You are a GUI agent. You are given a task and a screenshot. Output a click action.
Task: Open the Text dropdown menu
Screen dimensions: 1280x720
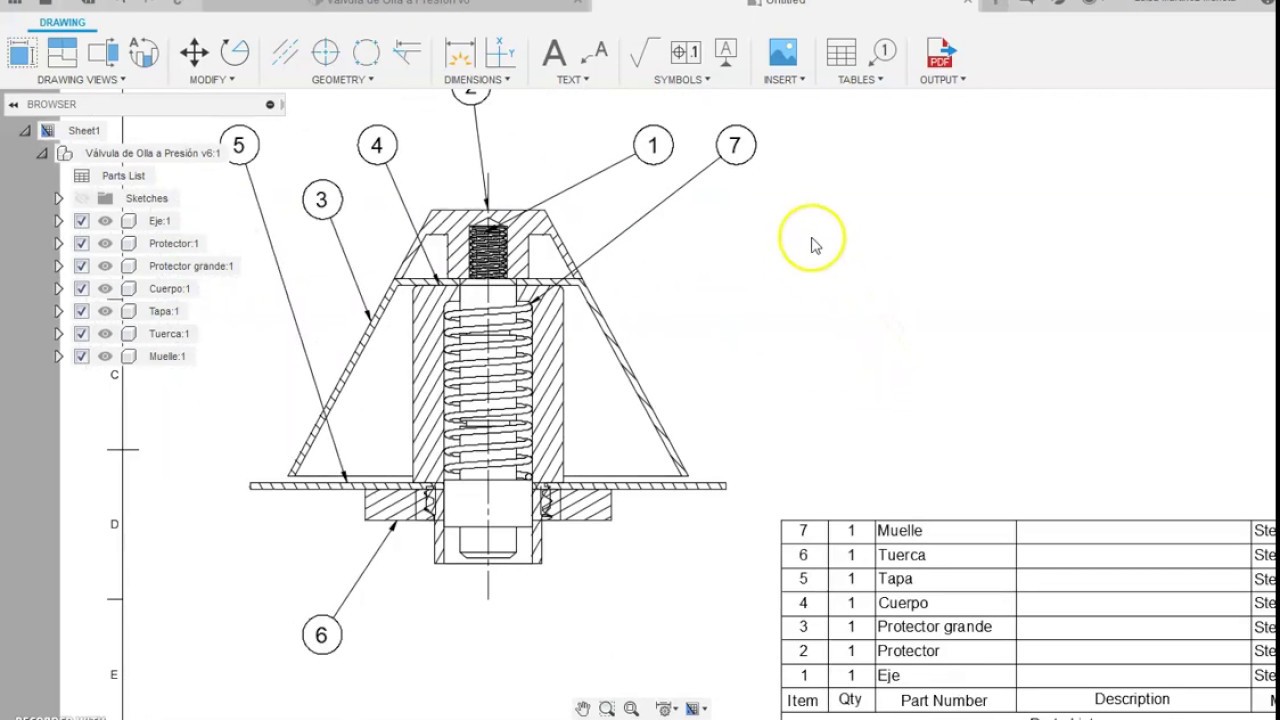(x=573, y=80)
